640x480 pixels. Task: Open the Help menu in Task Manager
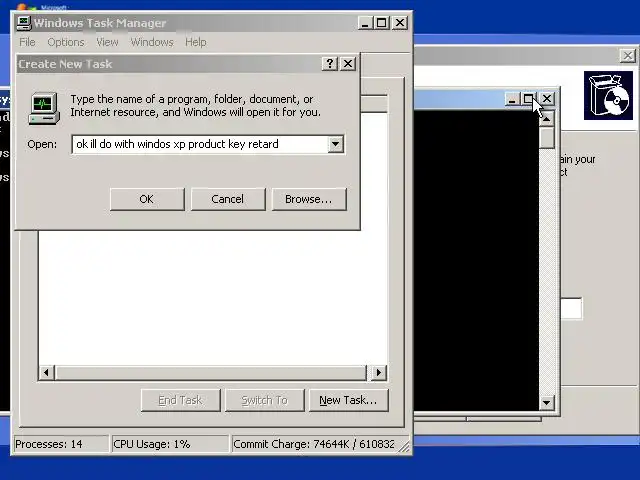coord(196,42)
